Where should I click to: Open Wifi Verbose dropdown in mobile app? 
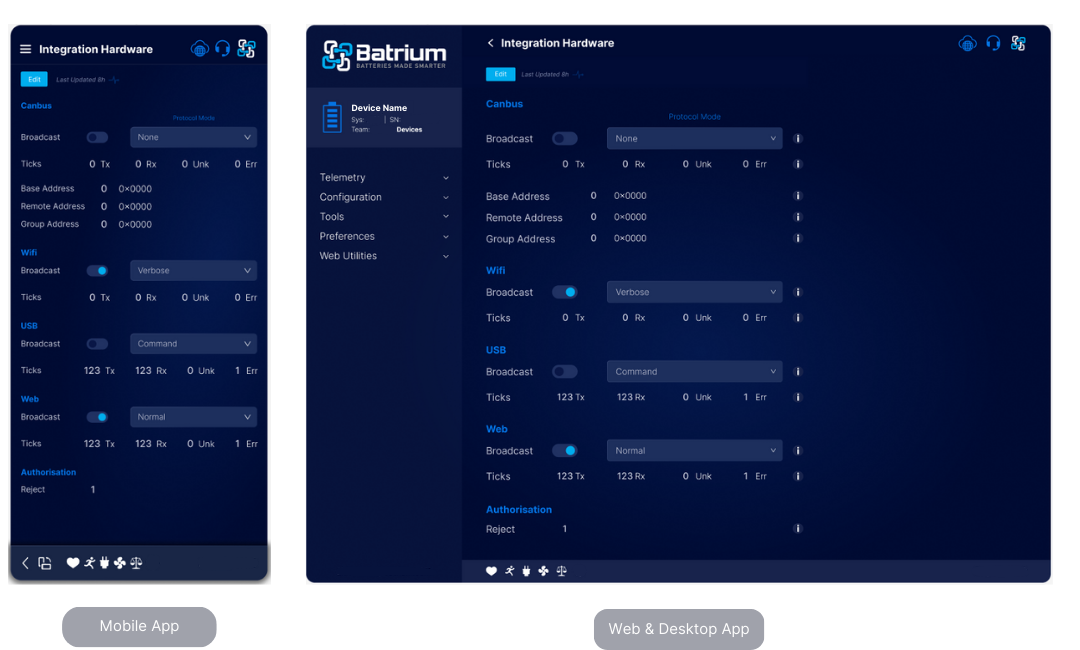pyautogui.click(x=194, y=271)
